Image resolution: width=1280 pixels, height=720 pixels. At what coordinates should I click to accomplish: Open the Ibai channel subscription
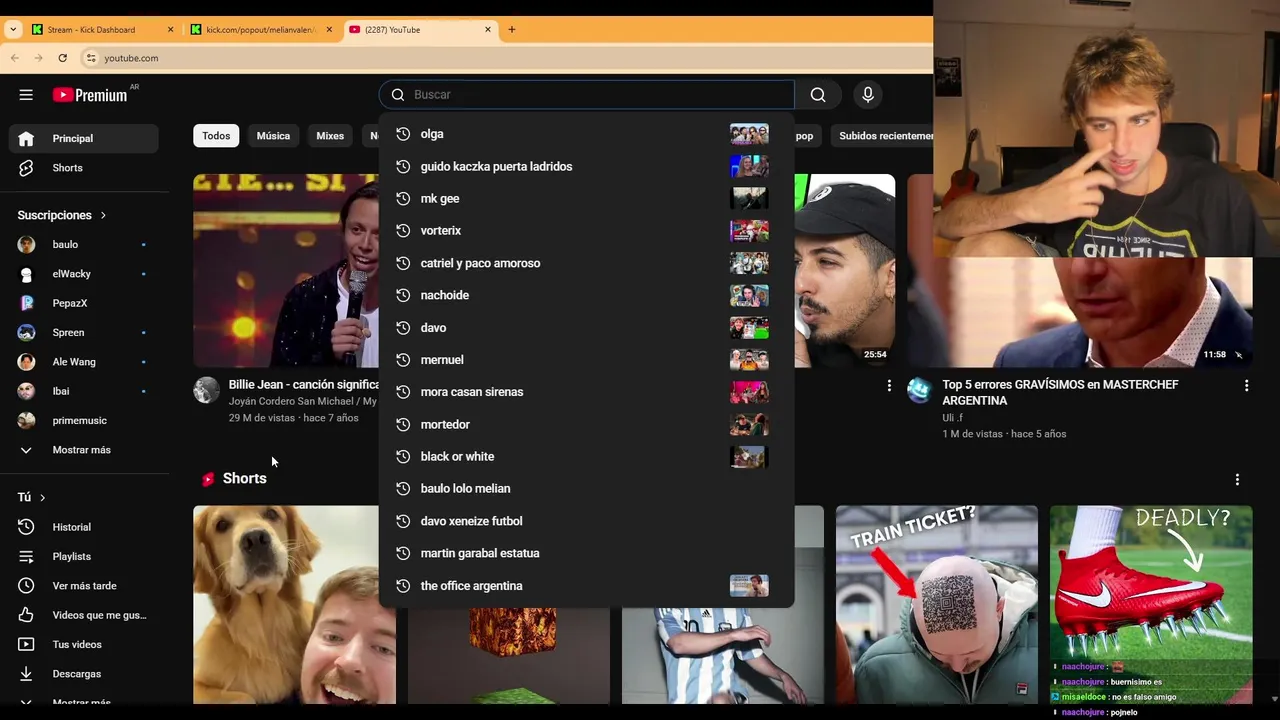point(84,391)
